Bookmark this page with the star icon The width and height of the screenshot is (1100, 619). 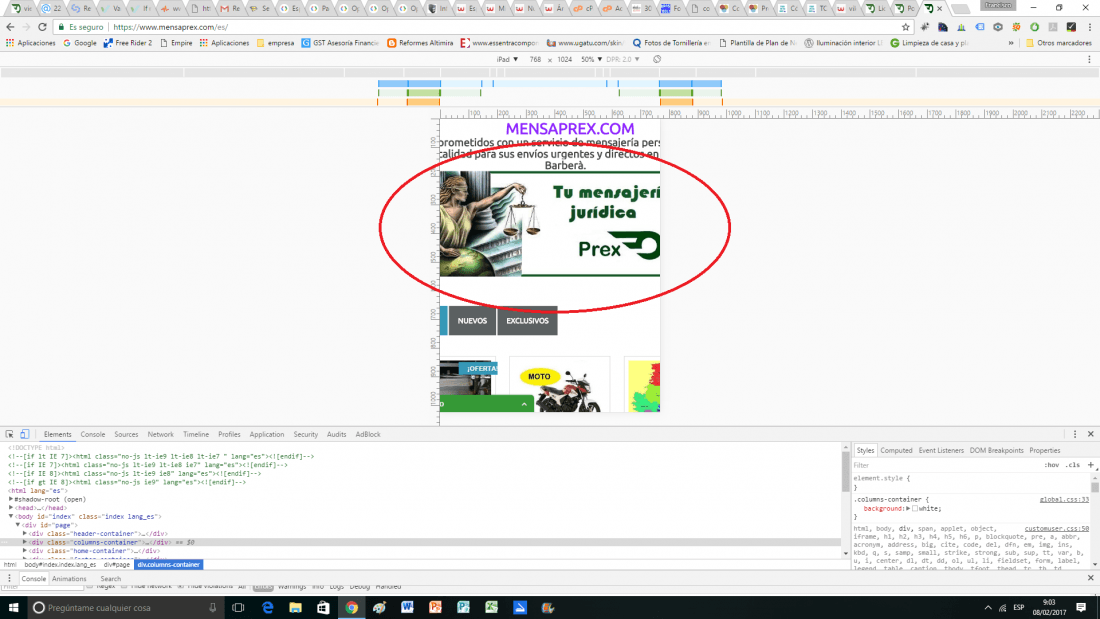click(906, 27)
